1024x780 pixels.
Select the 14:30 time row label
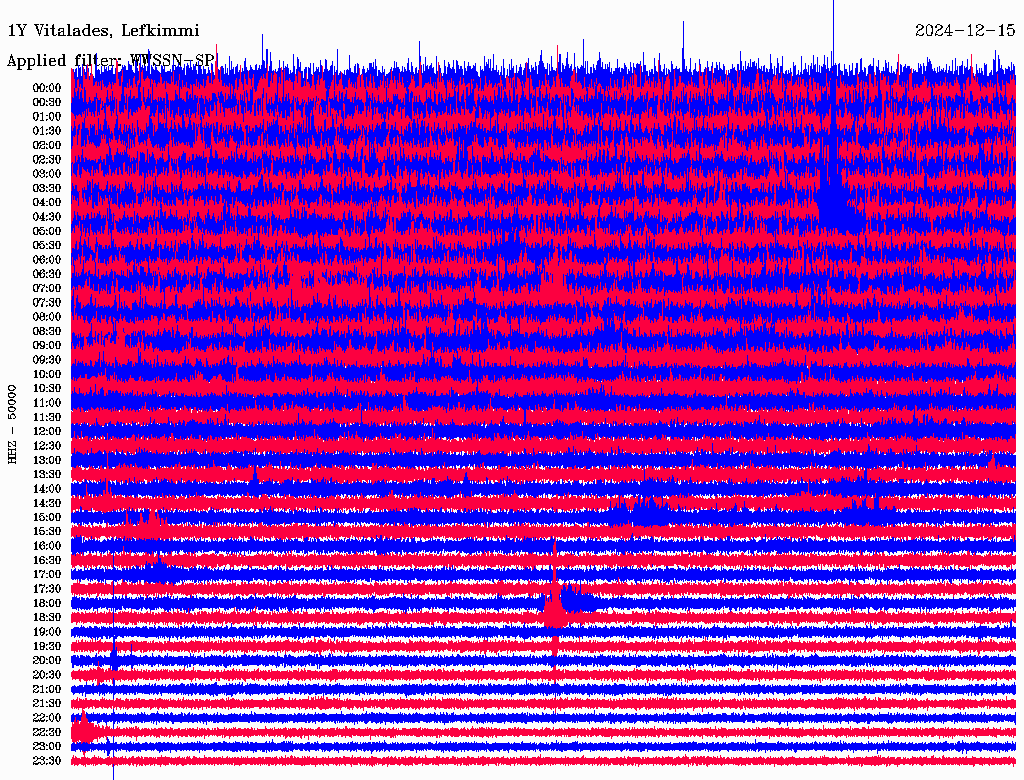click(47, 504)
